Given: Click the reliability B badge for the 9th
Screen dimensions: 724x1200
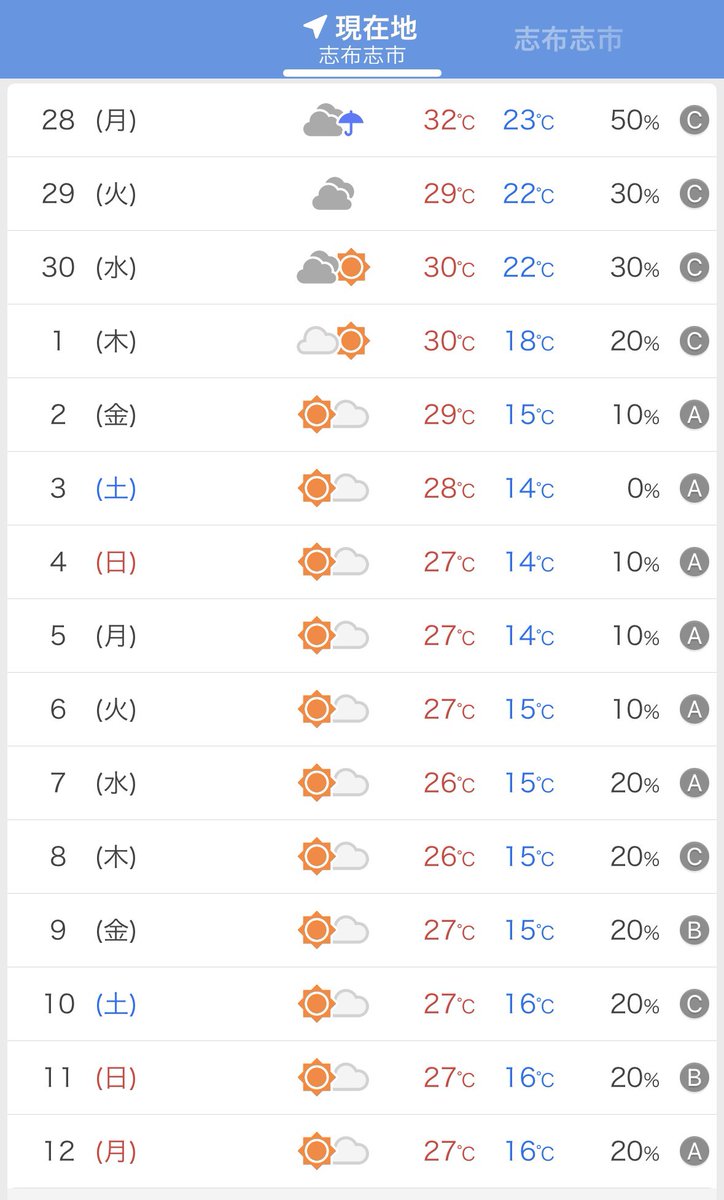Looking at the screenshot, I should [x=694, y=931].
